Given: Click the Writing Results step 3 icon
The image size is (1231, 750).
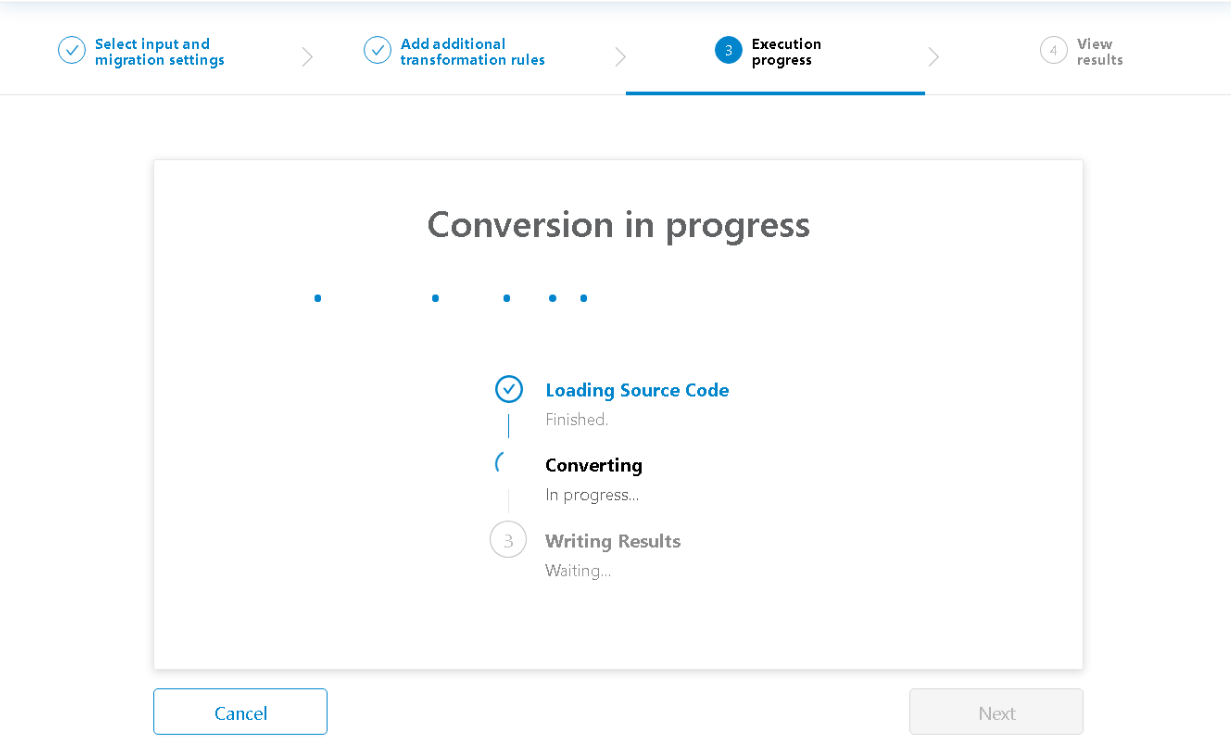Looking at the screenshot, I should (508, 540).
